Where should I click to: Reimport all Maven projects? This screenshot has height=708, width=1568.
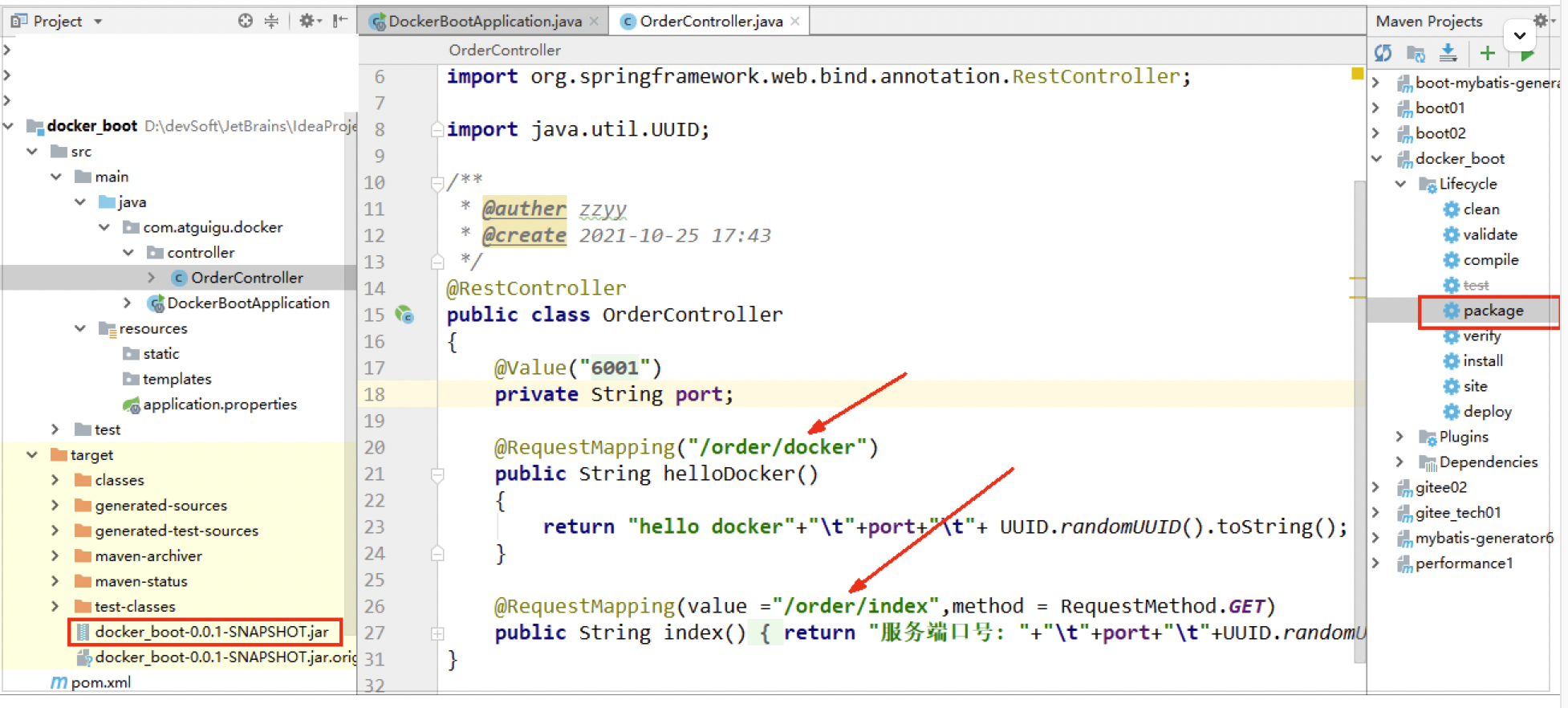1383,53
